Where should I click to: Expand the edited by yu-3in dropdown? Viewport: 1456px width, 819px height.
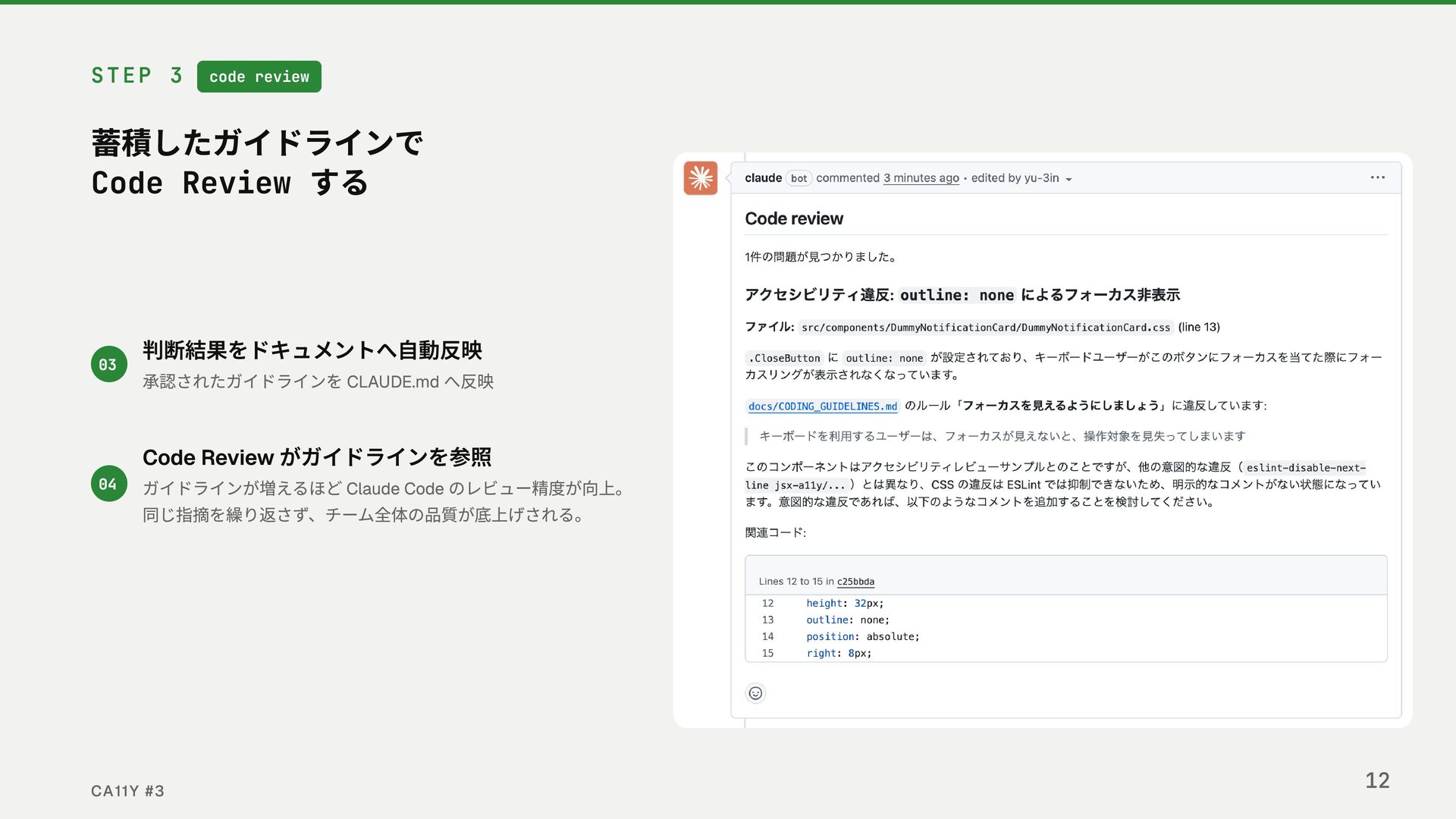coord(1068,180)
